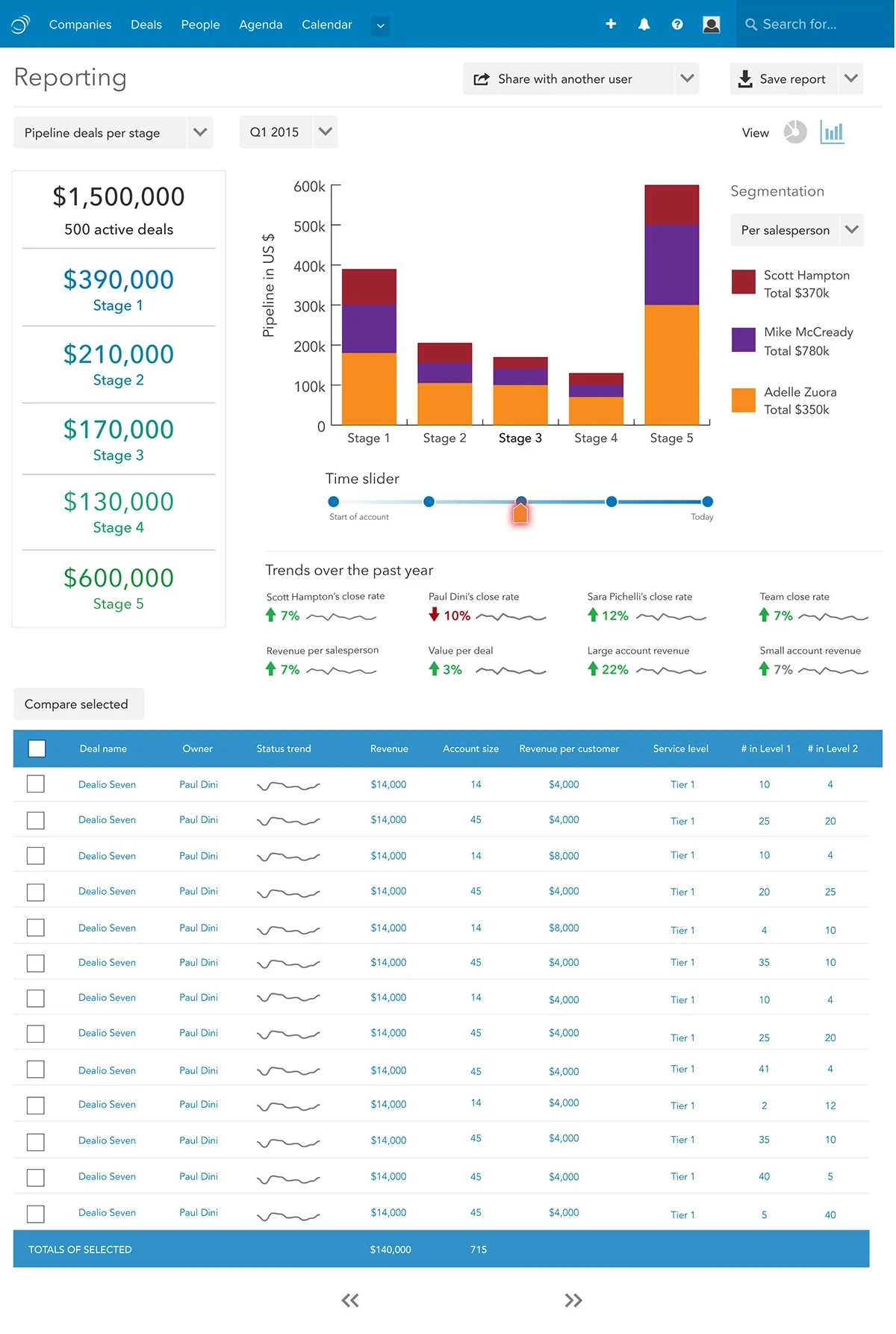Sort by Account size column header

tap(470, 748)
